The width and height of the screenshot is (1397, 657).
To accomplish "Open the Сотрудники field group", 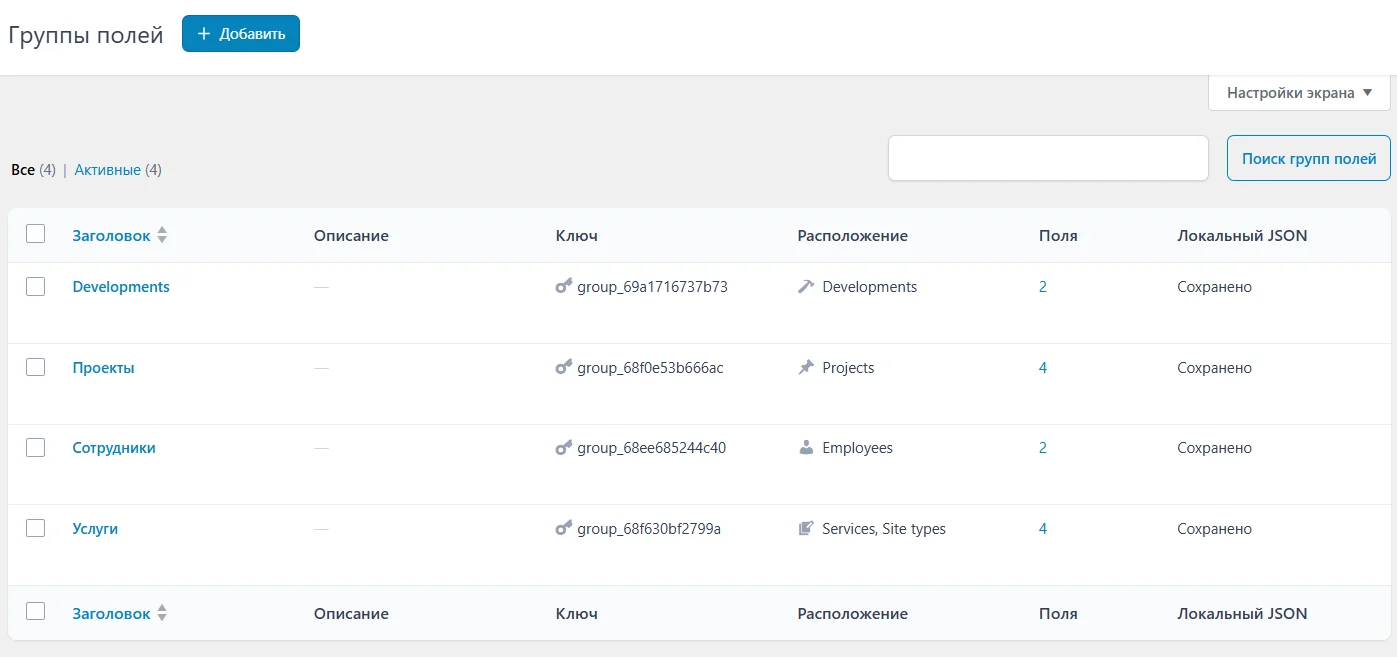I will pyautogui.click(x=114, y=448).
